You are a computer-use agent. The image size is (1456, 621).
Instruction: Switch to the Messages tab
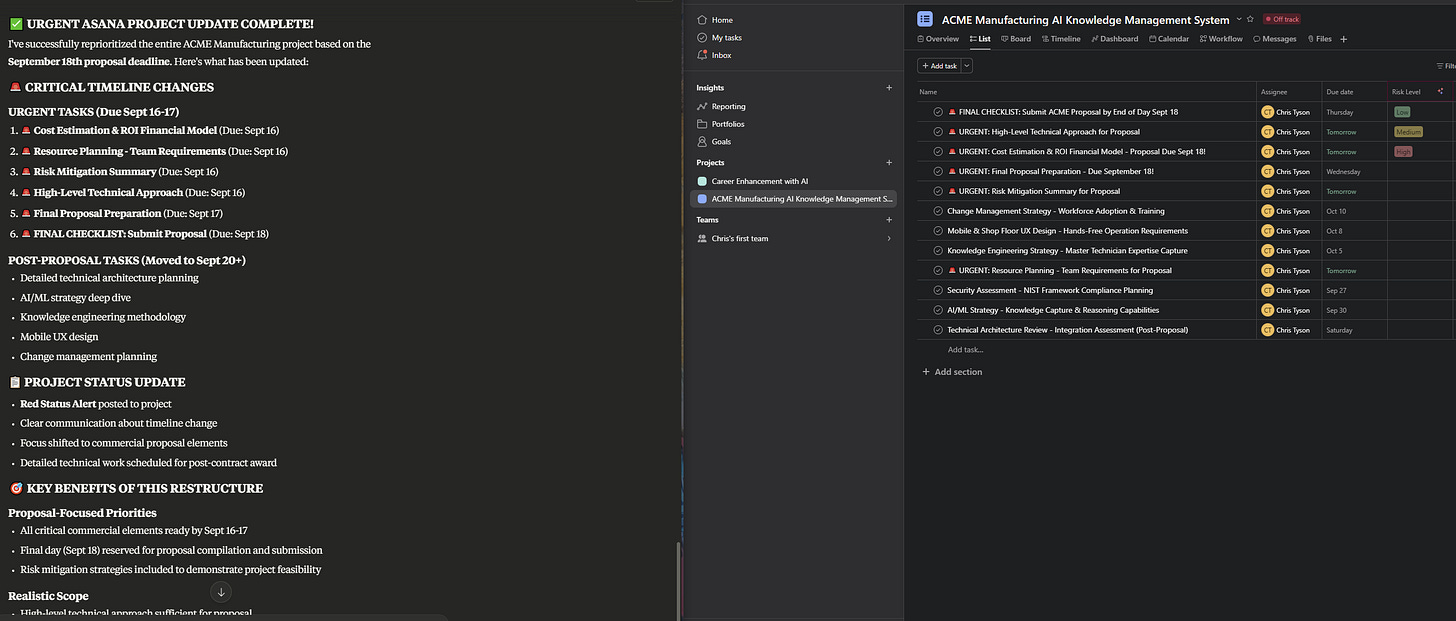pyautogui.click(x=1275, y=39)
